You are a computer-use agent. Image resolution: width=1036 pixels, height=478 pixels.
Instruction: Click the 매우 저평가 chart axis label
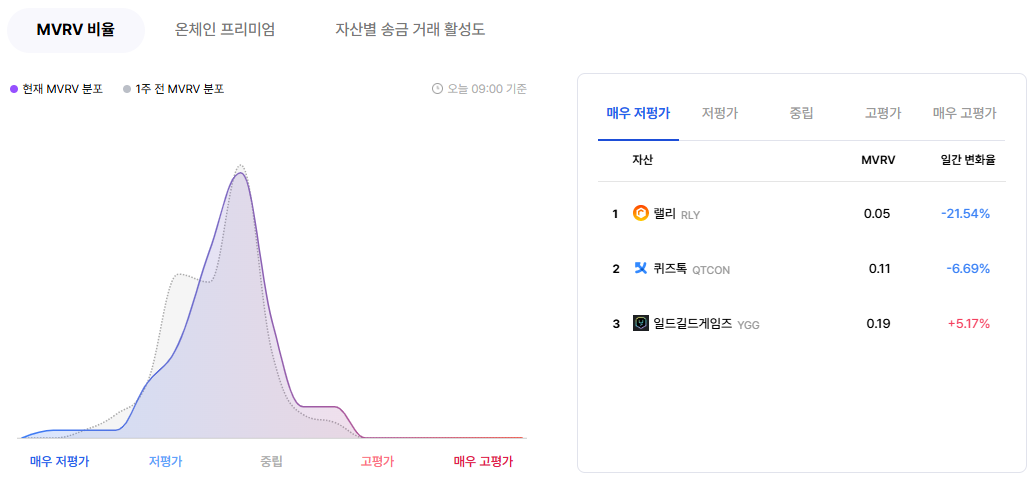click(59, 461)
